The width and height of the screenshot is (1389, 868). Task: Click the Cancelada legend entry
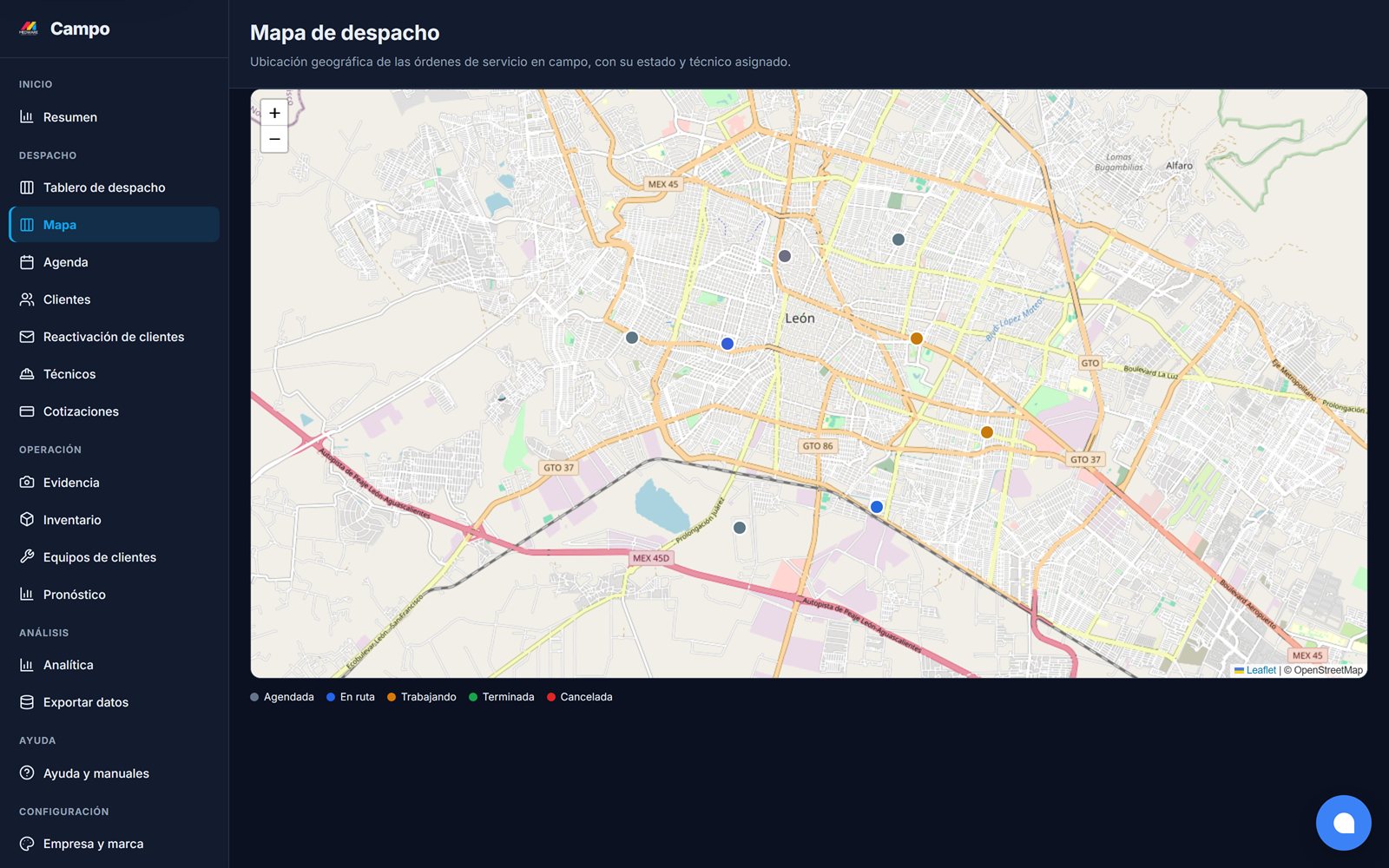(580, 697)
